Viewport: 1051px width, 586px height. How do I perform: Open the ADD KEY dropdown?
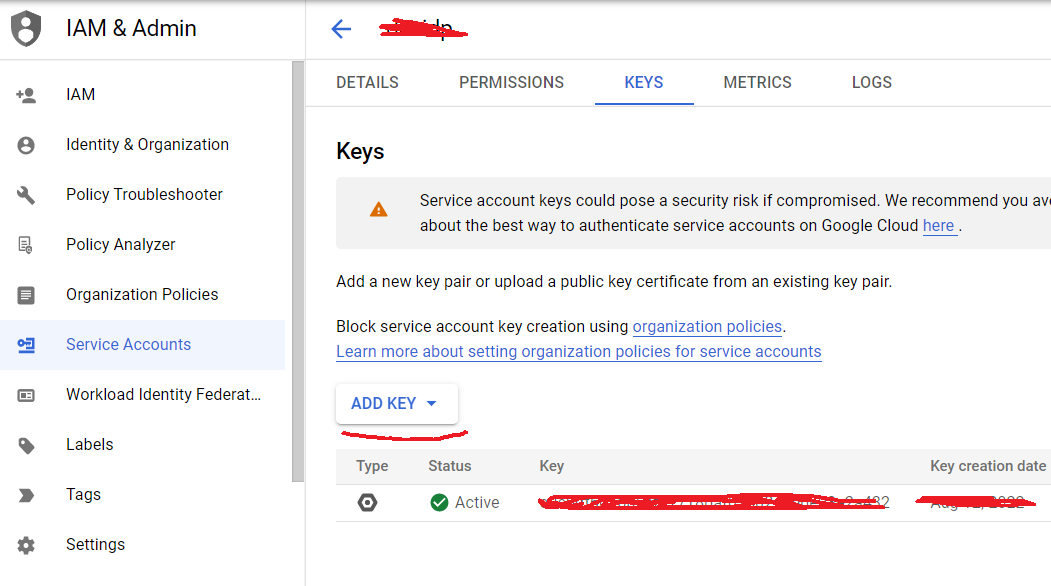(x=396, y=404)
